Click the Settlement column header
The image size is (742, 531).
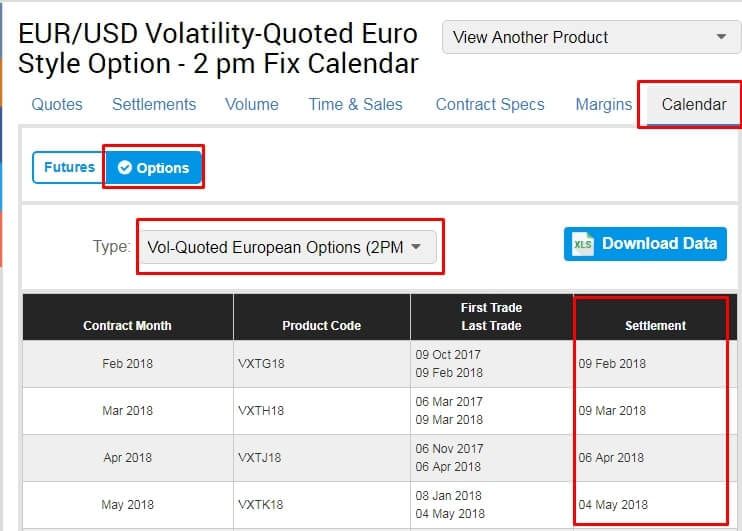pos(655,325)
